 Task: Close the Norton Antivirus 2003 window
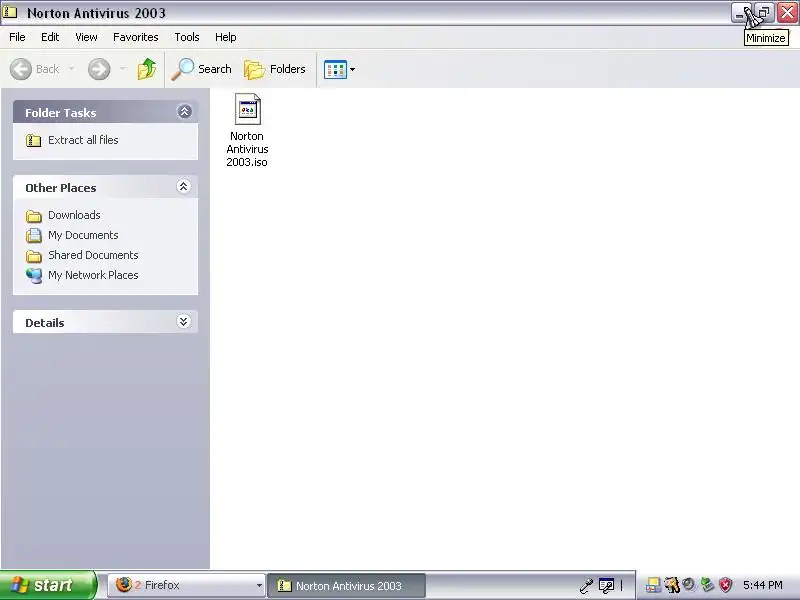pyautogui.click(x=787, y=13)
